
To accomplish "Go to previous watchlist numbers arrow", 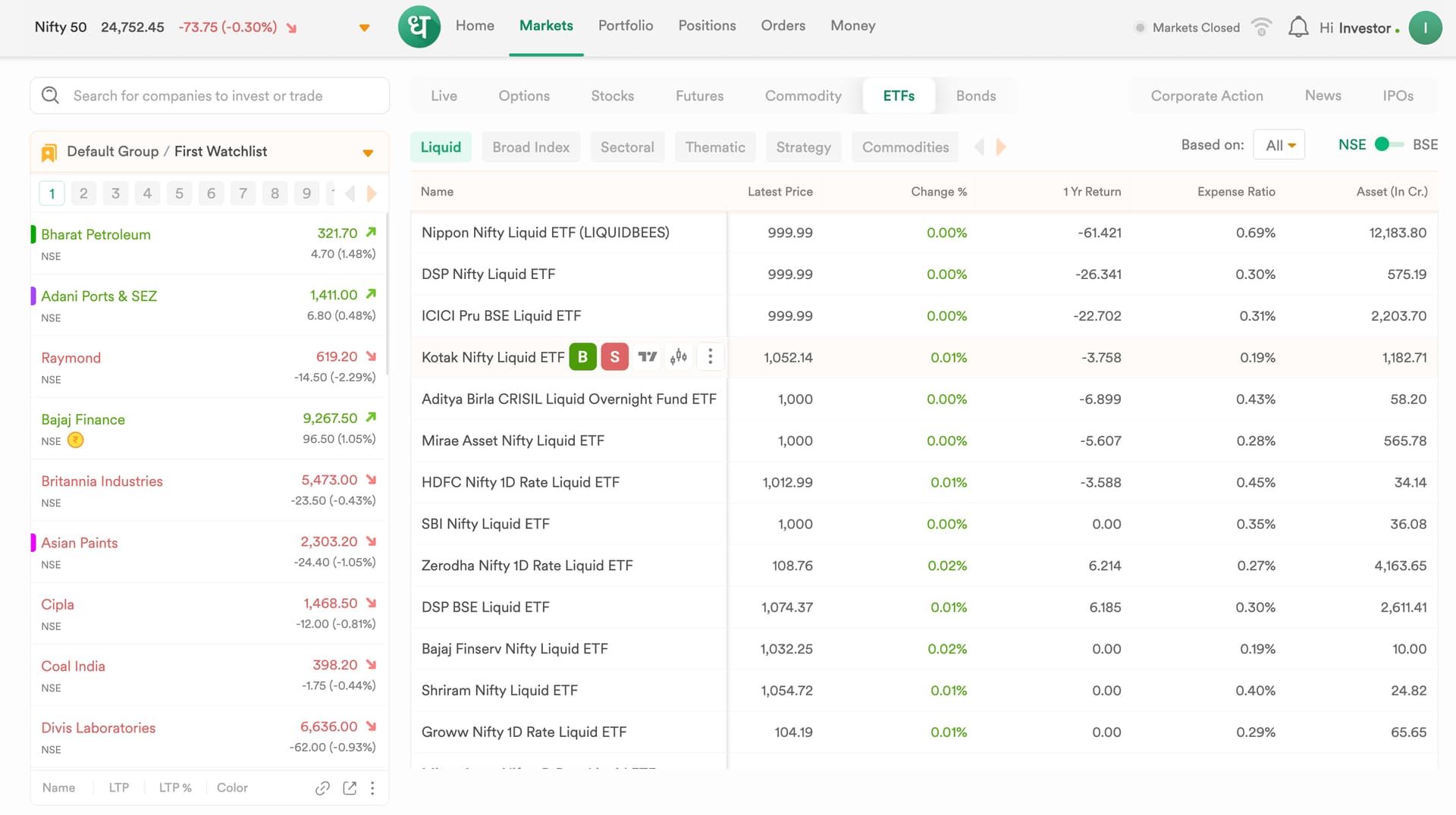I will point(350,194).
